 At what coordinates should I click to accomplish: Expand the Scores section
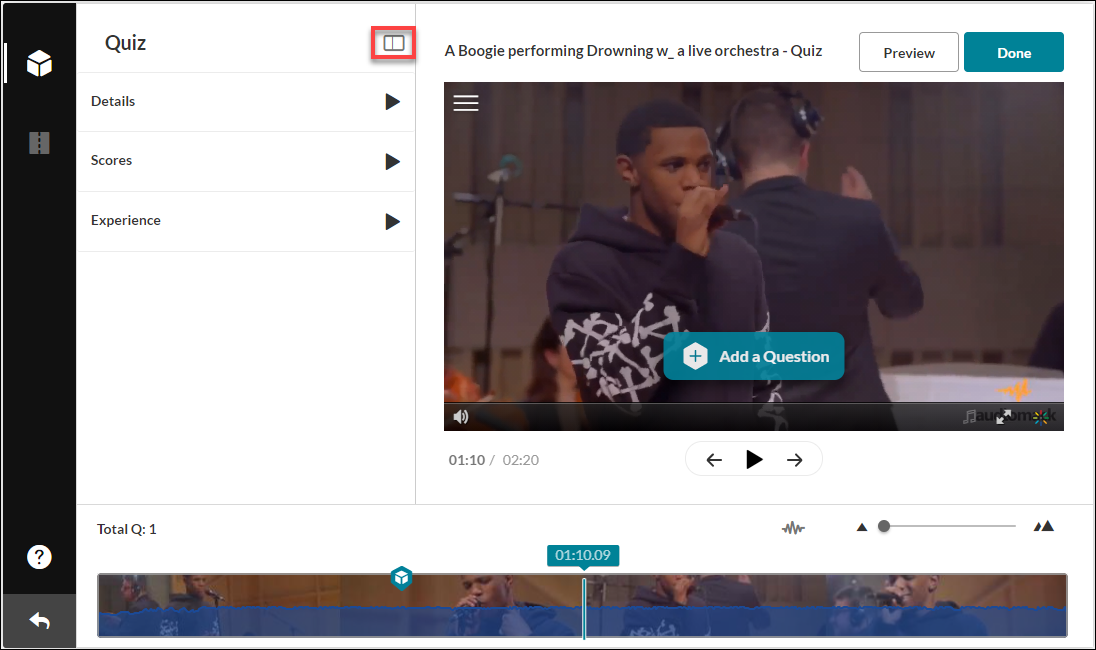click(x=245, y=161)
